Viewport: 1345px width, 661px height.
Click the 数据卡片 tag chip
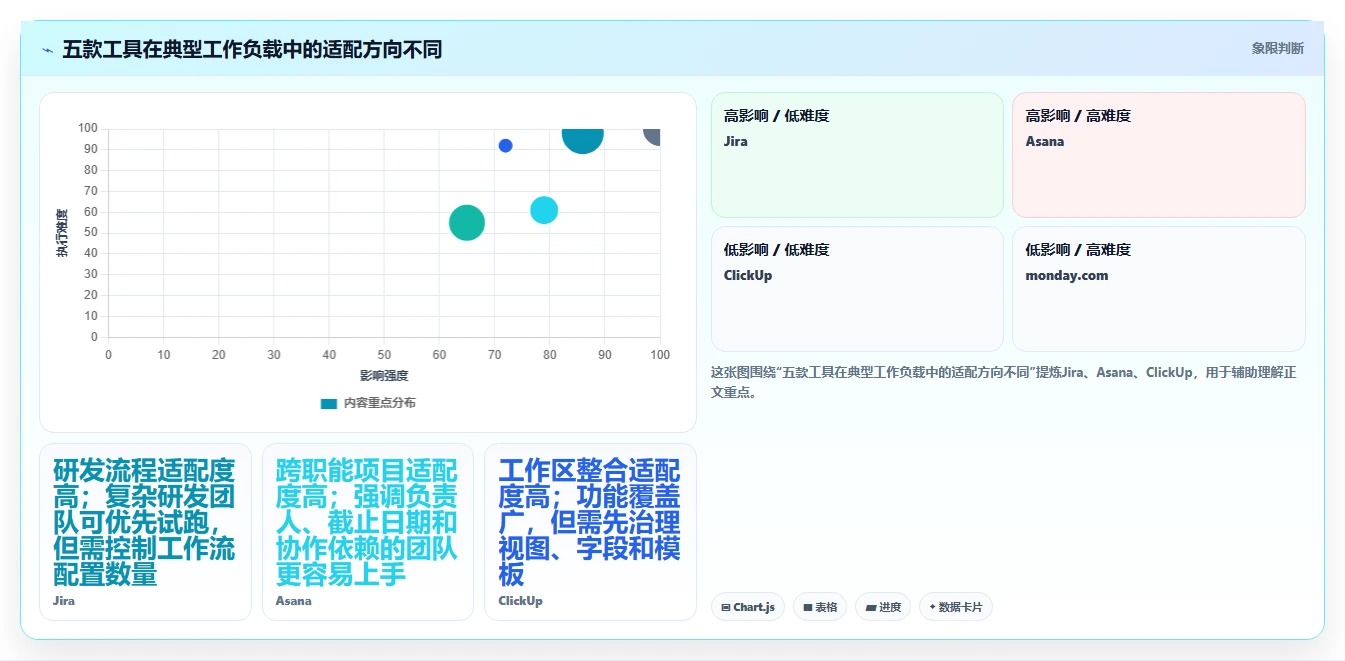[x=956, y=607]
